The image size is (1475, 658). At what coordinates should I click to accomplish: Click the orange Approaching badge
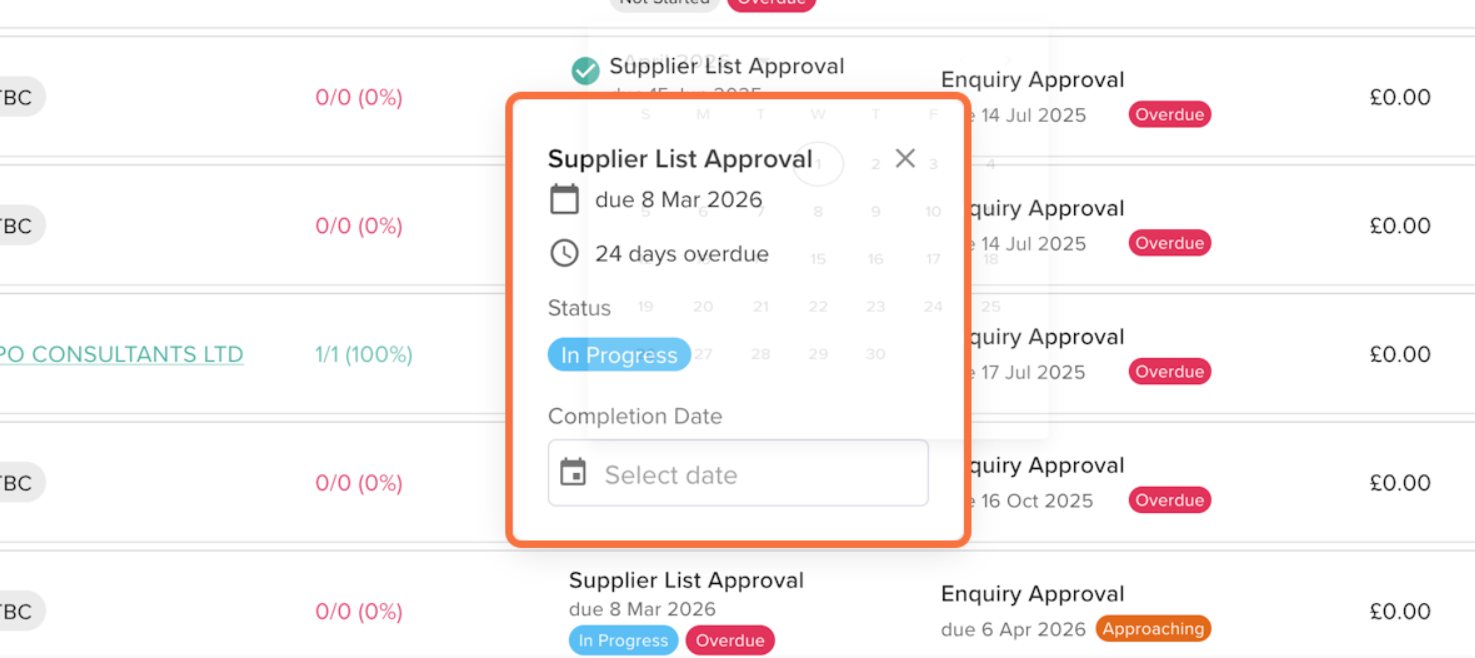pyautogui.click(x=1153, y=629)
